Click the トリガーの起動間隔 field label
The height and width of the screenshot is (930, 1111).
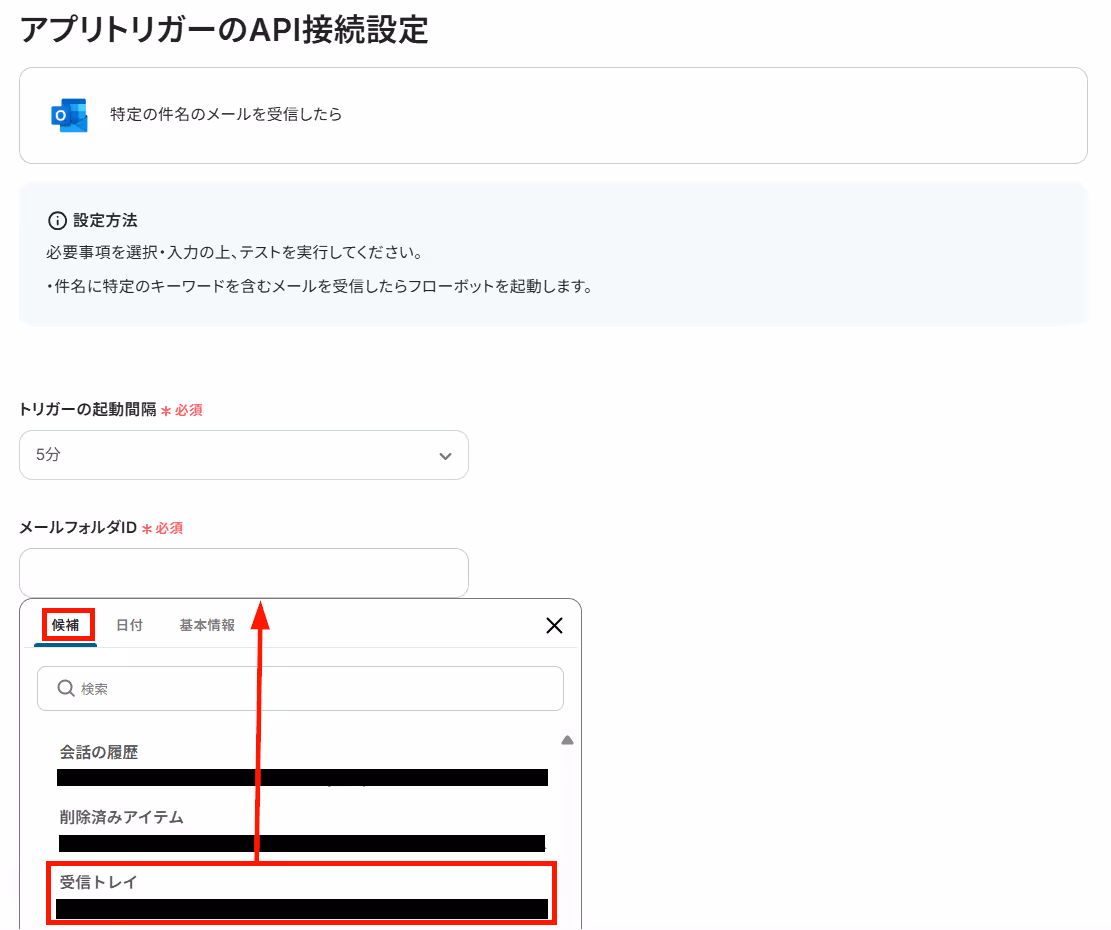click(88, 409)
